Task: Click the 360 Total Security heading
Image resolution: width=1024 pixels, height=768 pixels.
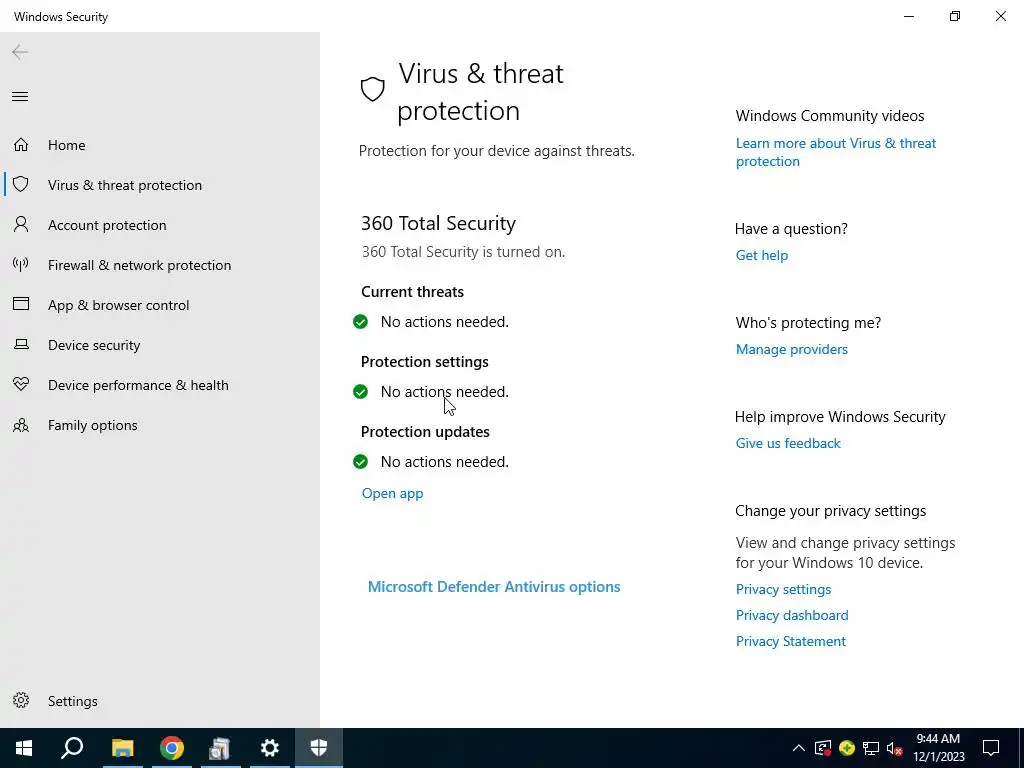Action: pyautogui.click(x=438, y=223)
